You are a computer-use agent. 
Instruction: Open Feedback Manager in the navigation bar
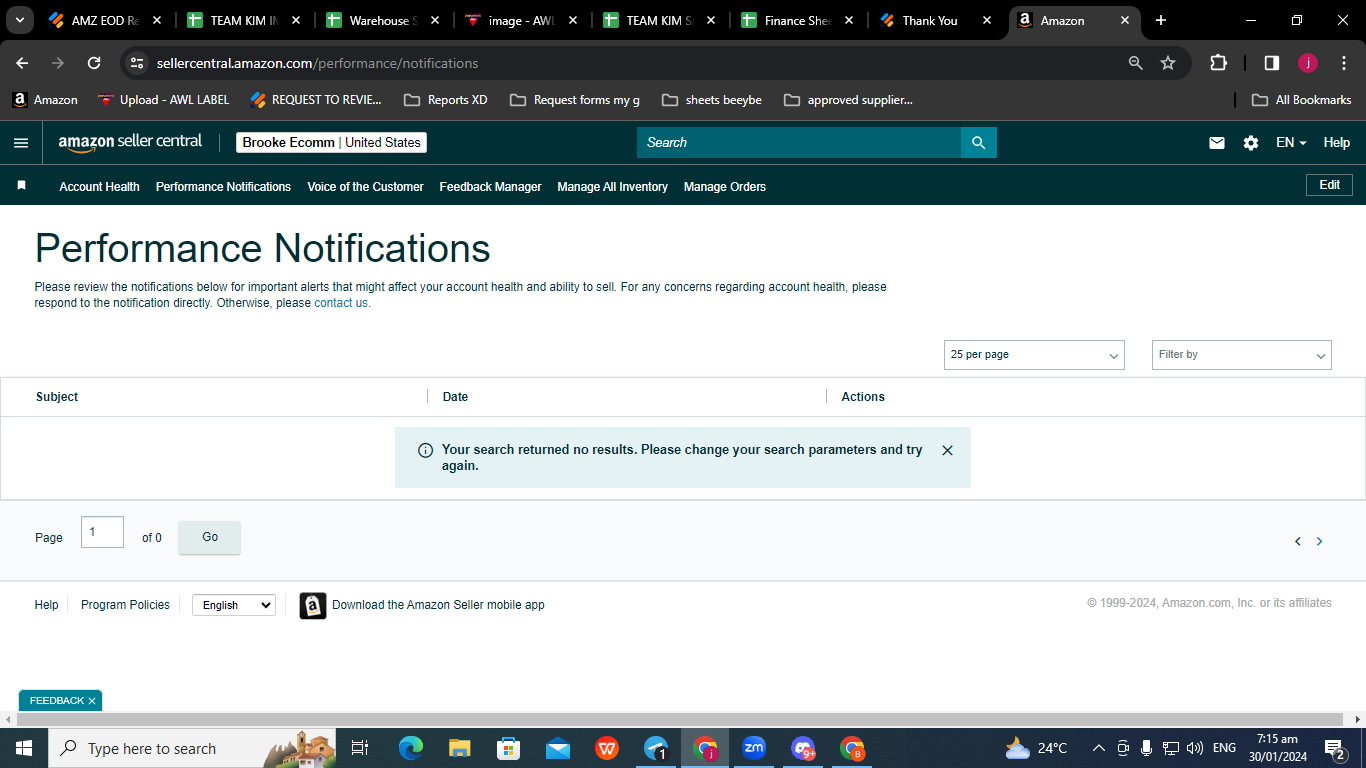pyautogui.click(x=490, y=187)
